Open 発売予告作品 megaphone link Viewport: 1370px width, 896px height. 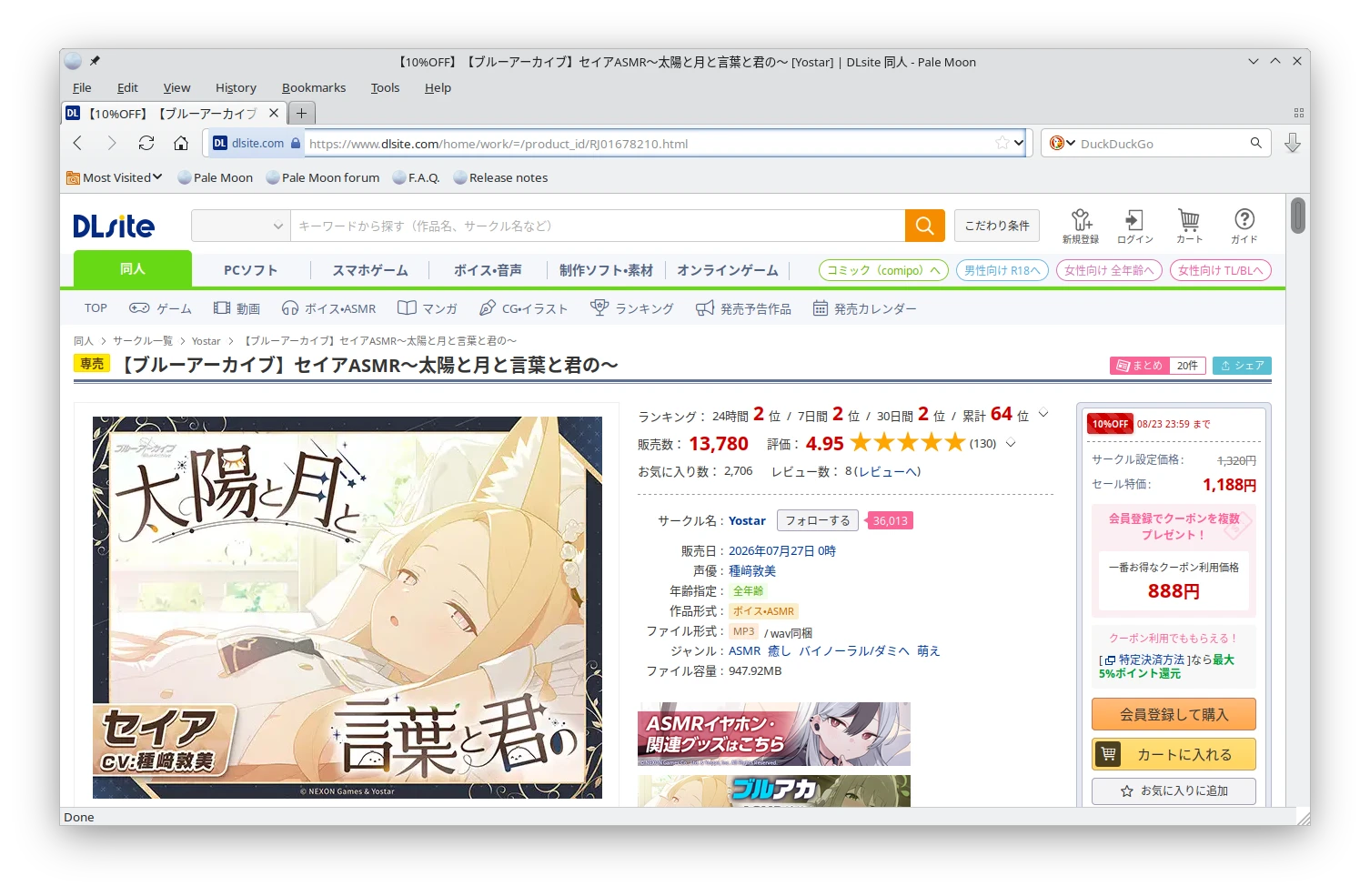click(x=743, y=308)
